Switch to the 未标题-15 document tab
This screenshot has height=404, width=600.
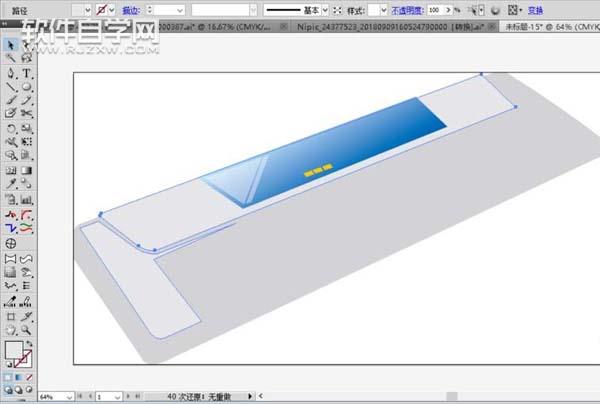552,26
